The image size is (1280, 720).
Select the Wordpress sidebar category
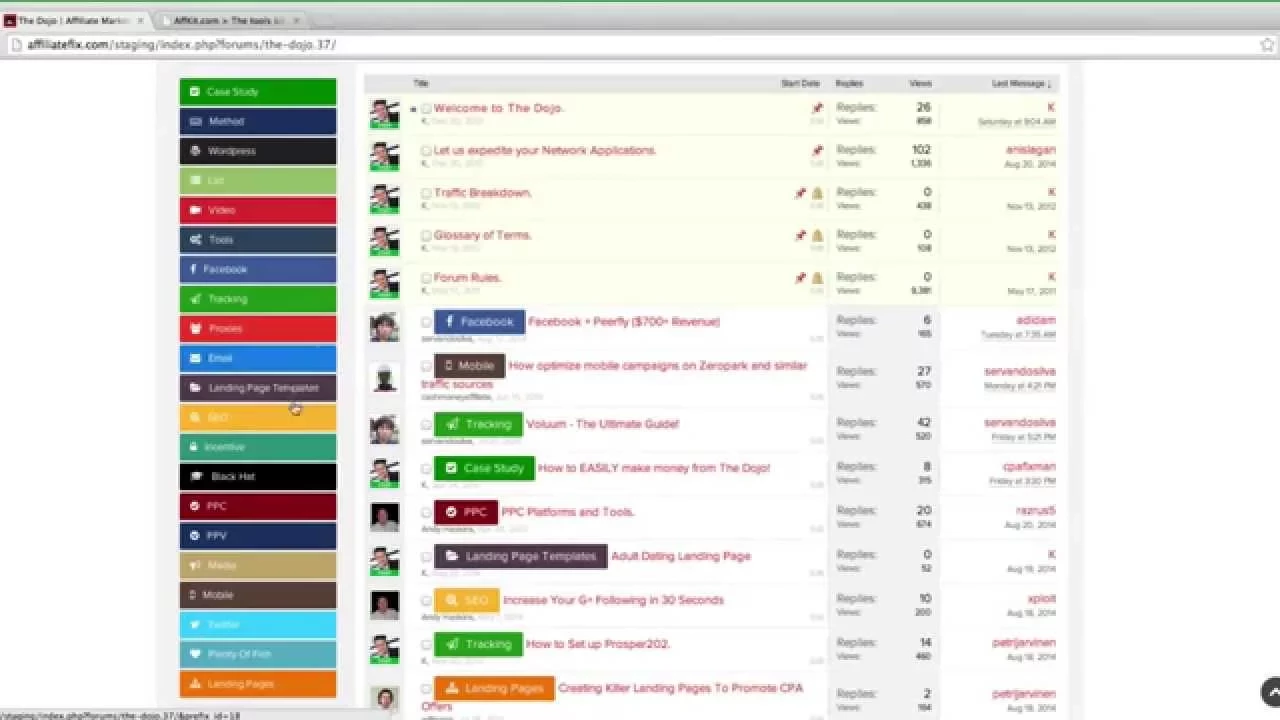tap(258, 151)
